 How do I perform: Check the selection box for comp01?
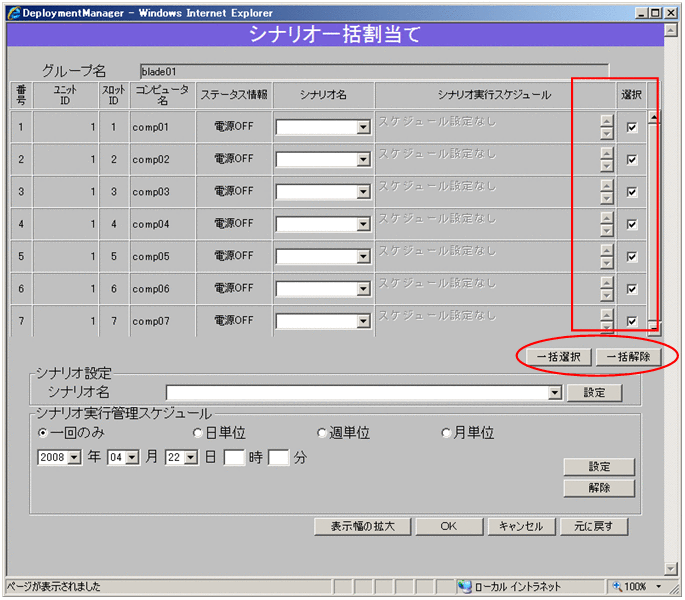632,127
